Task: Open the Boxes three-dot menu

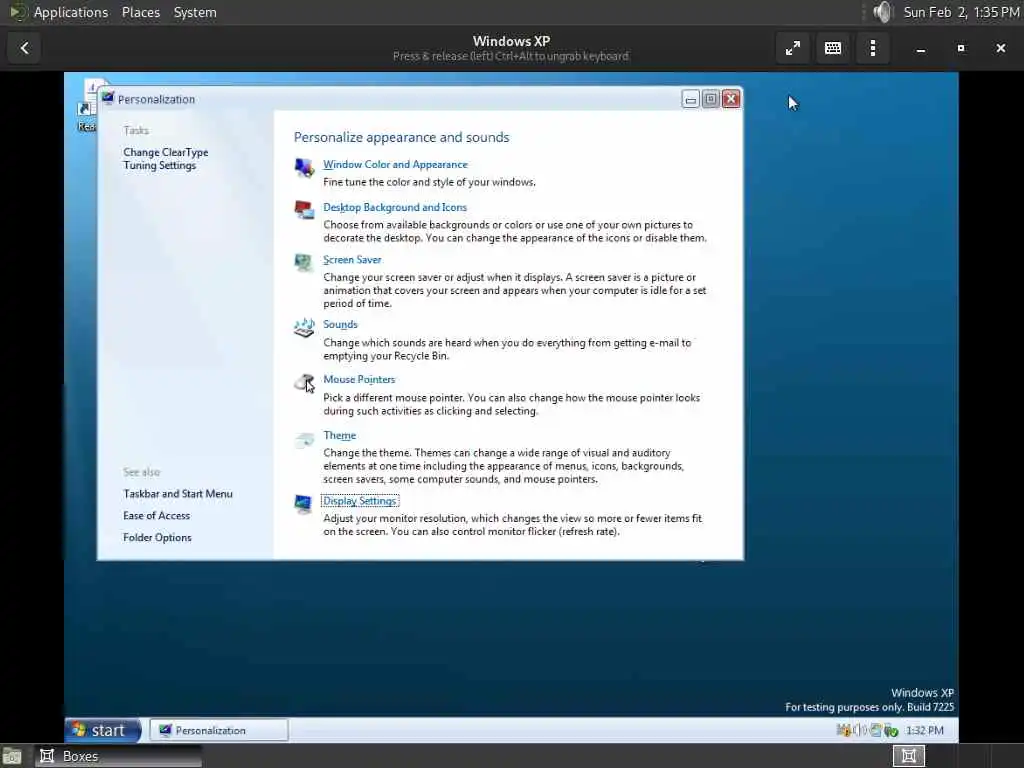Action: click(x=872, y=48)
